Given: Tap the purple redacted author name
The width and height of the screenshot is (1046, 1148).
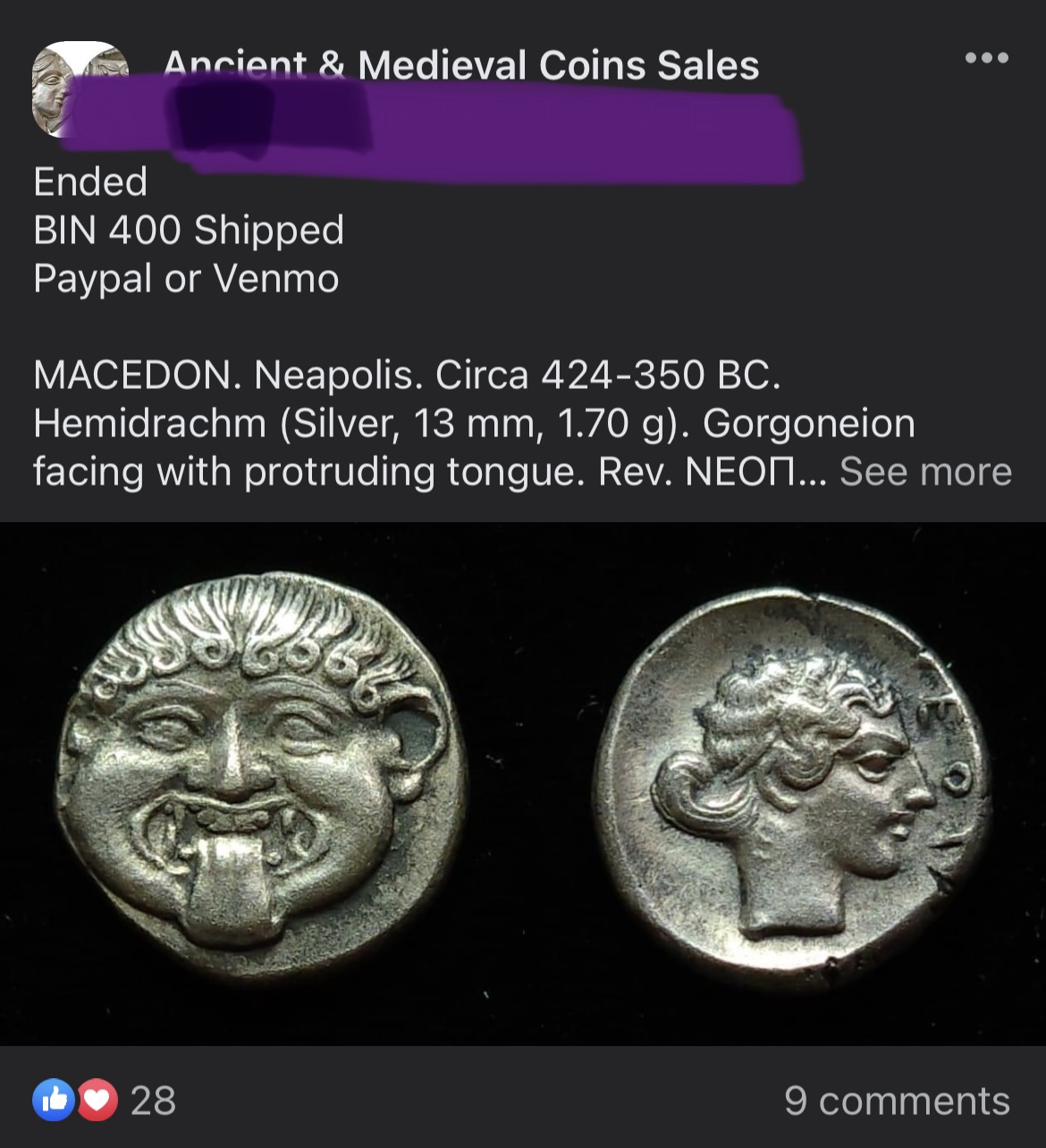Looking at the screenshot, I should point(429,130).
